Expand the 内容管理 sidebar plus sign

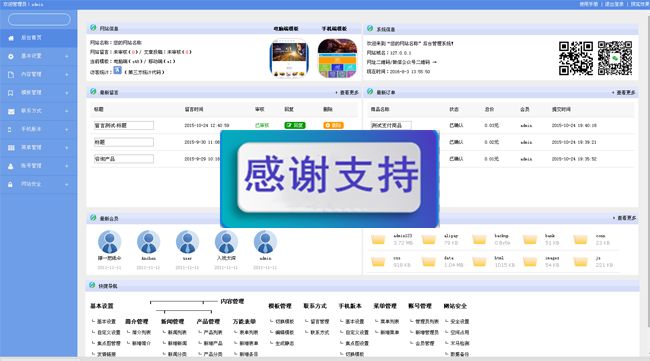[67, 75]
